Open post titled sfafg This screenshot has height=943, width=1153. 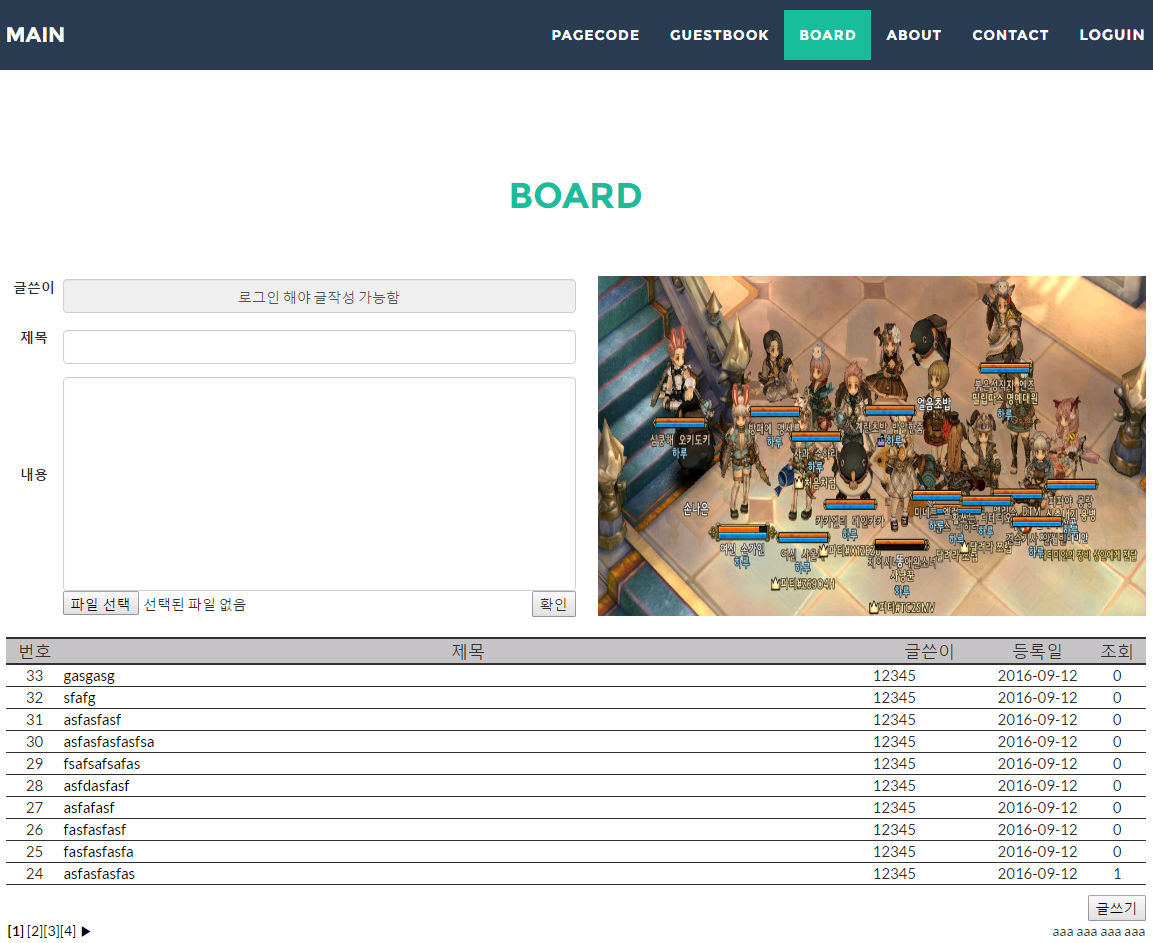(79, 698)
